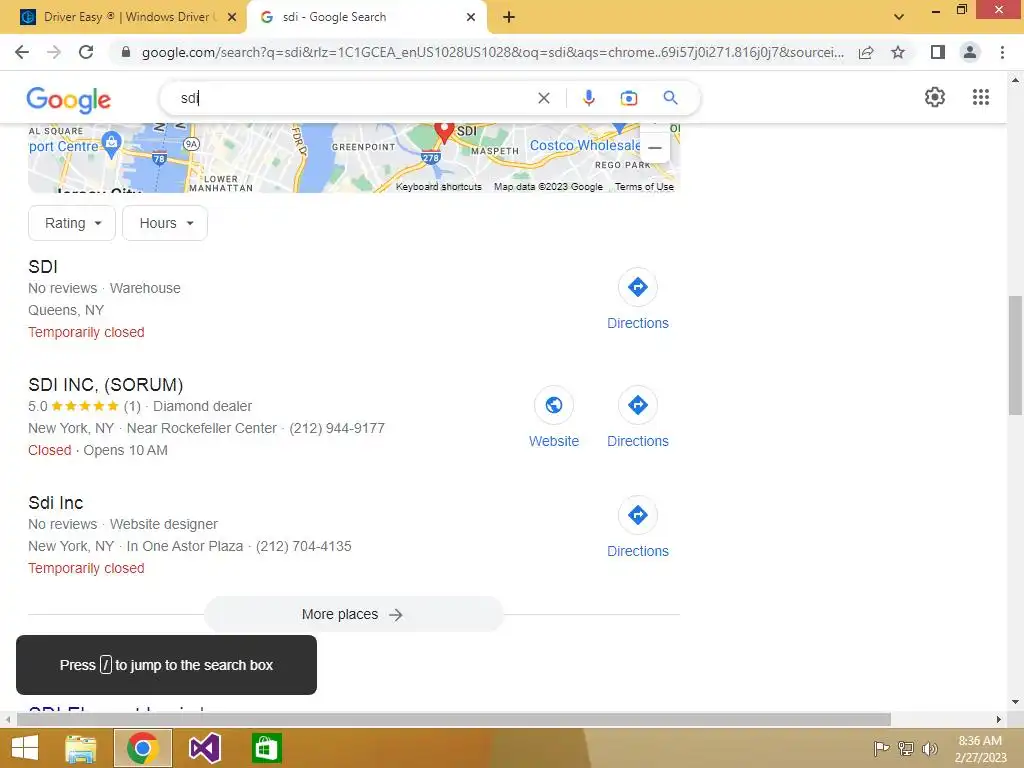Click More places button

[353, 615]
